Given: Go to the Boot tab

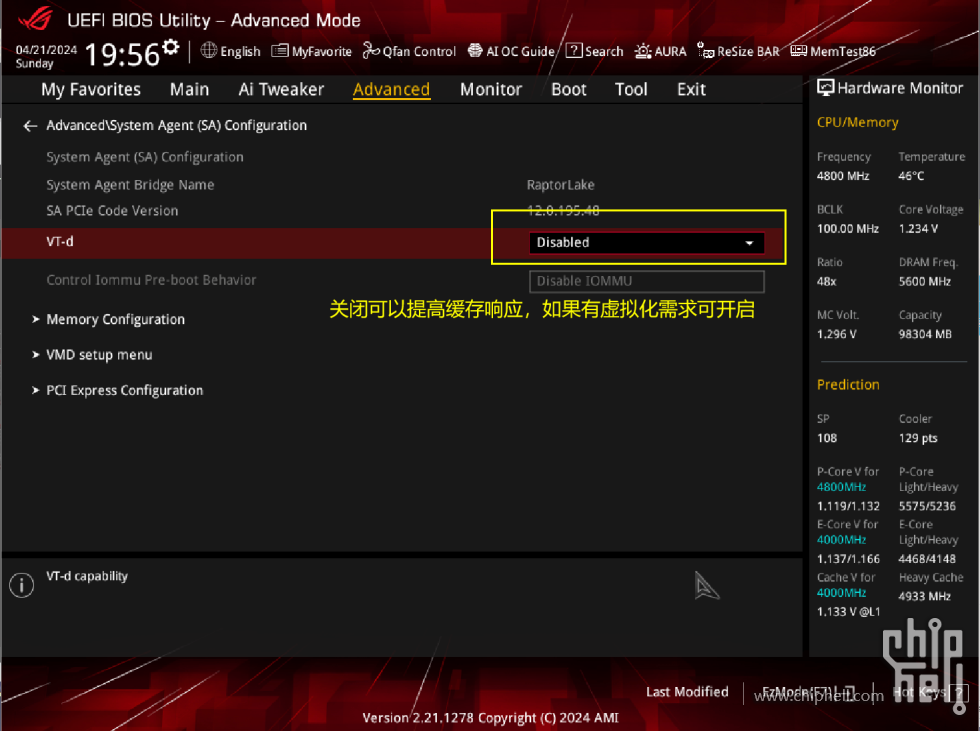Looking at the screenshot, I should pos(569,89).
